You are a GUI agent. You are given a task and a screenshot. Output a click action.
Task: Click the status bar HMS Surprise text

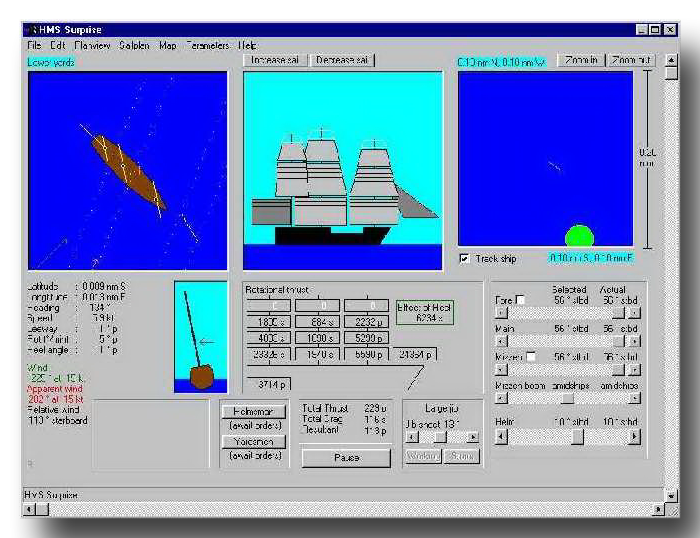click(x=50, y=495)
